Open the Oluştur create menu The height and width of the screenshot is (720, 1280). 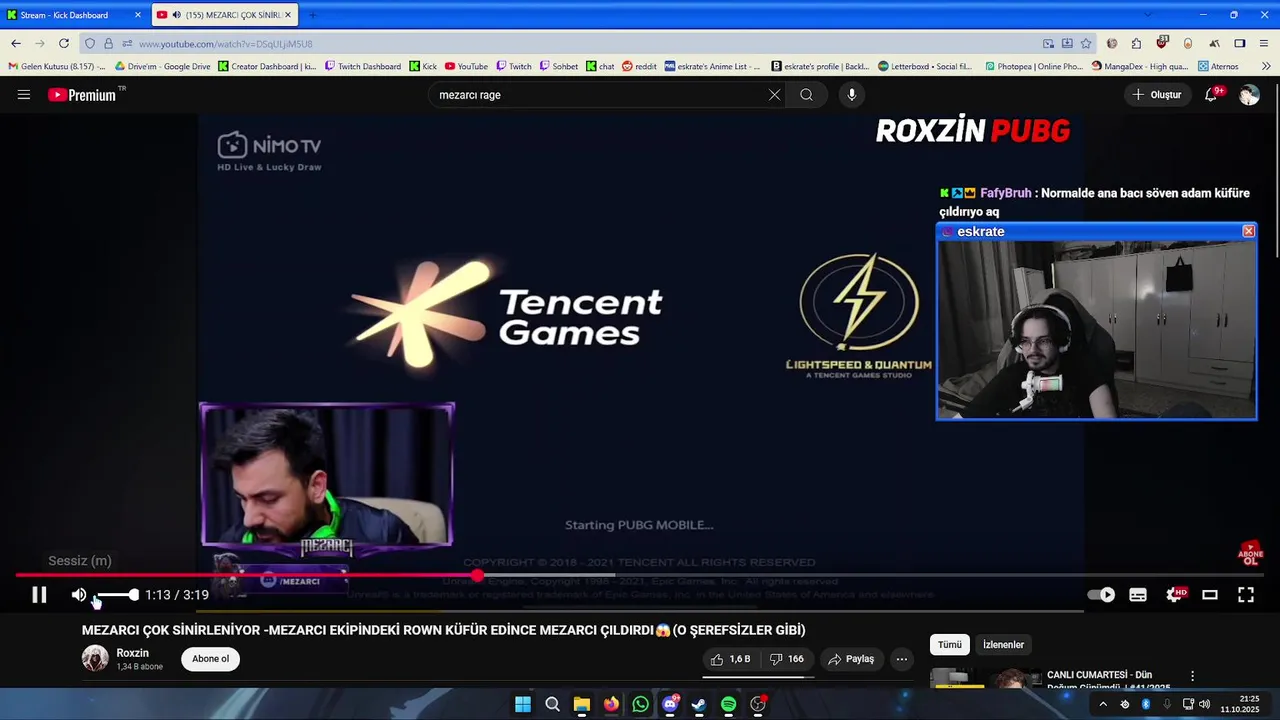[x=1157, y=95]
